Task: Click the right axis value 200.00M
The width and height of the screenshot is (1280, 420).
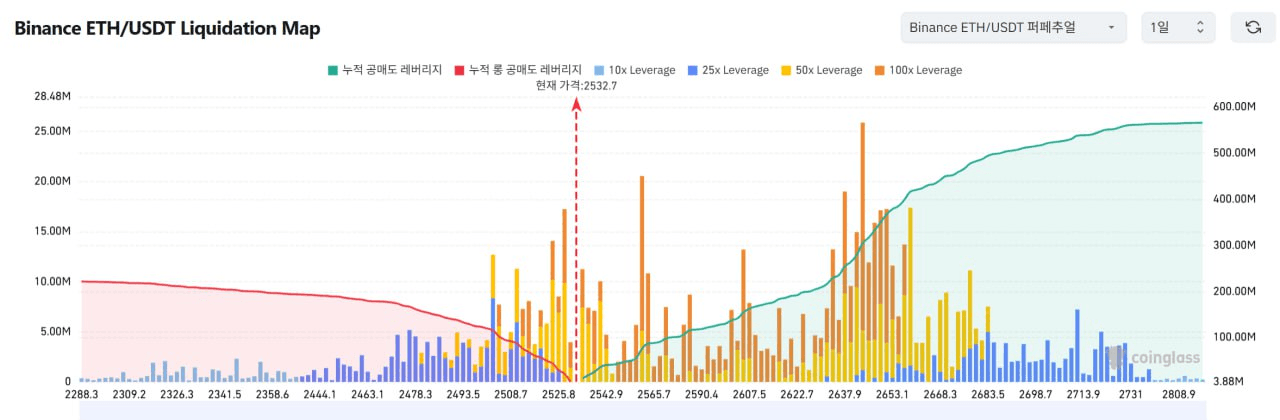Action: [1233, 291]
